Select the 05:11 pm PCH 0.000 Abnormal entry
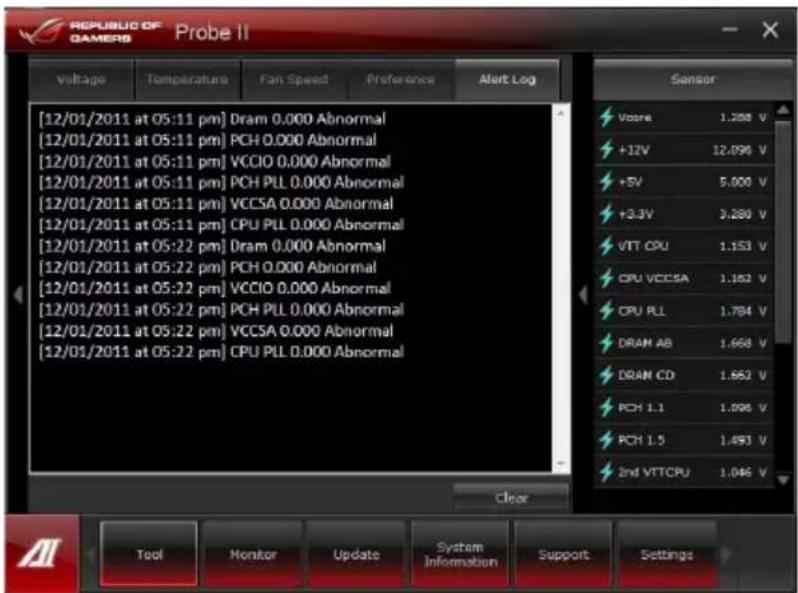The width and height of the screenshot is (798, 593). (x=208, y=140)
